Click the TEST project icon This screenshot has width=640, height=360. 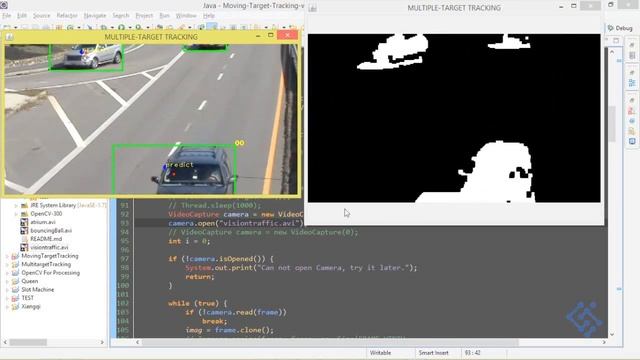(15, 298)
